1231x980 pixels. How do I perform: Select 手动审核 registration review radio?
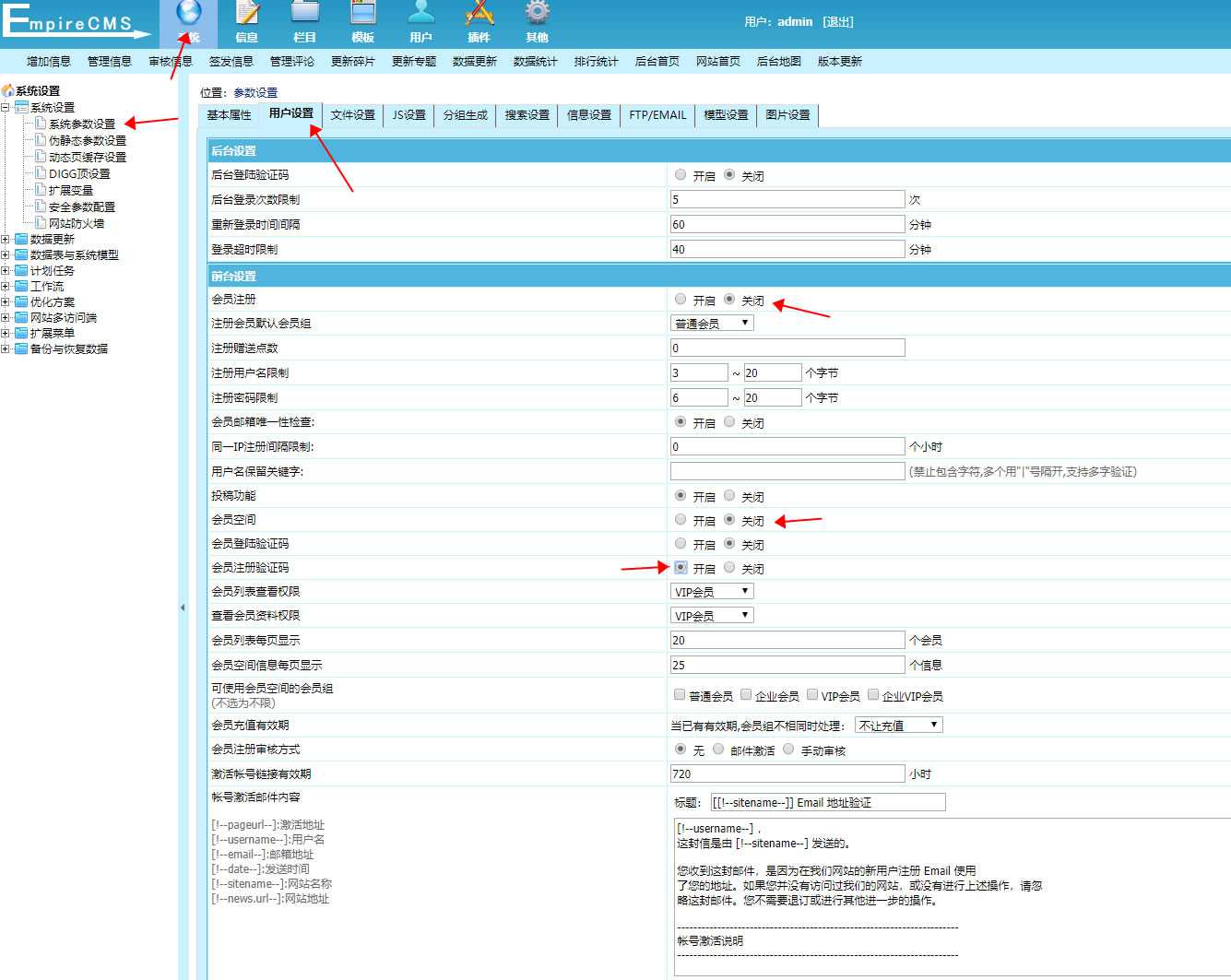pos(788,749)
